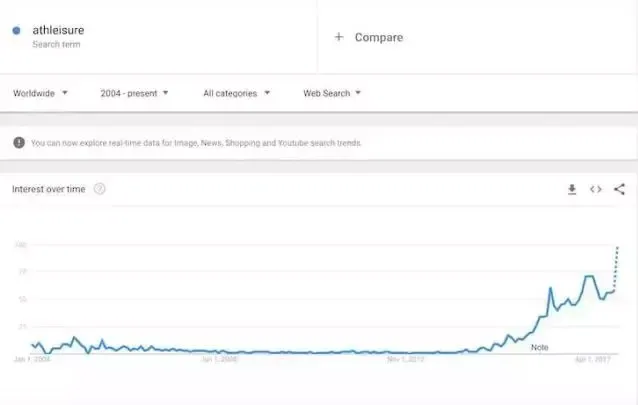Click the chart peak near 2016
The height and width of the screenshot is (405, 638).
tap(551, 288)
